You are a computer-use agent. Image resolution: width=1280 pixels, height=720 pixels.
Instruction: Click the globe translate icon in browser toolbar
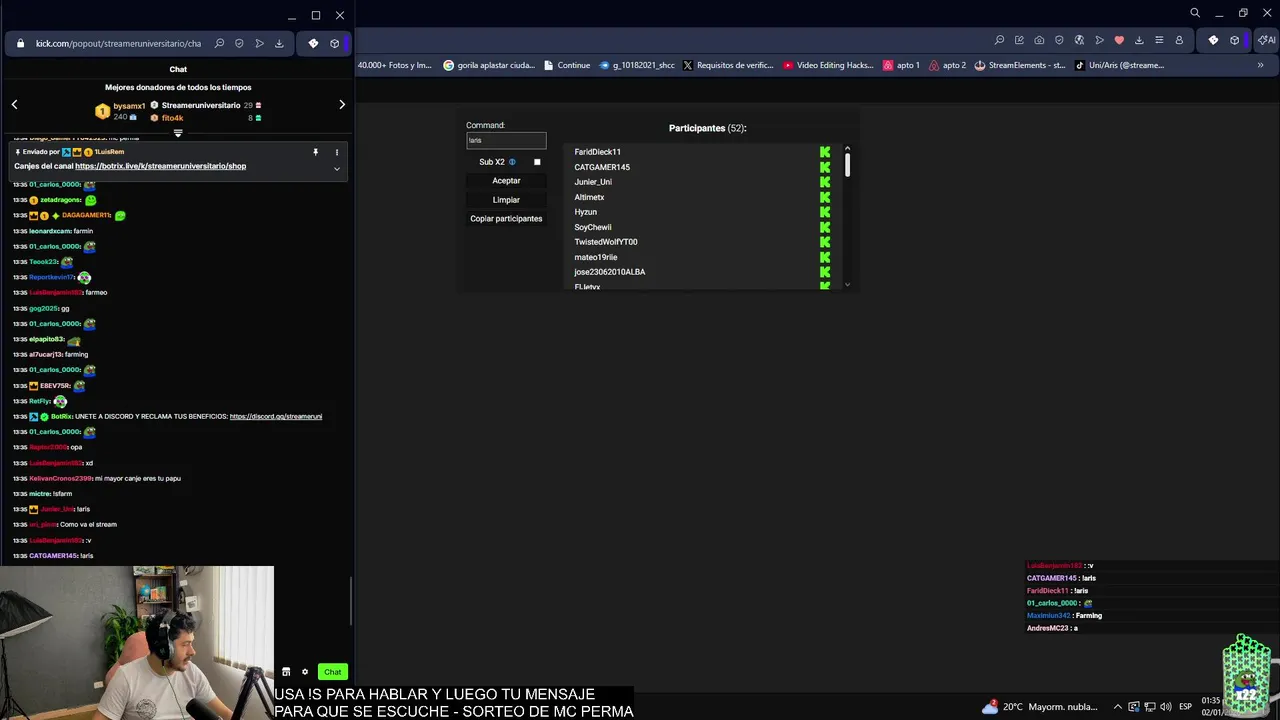pyautogui.click(x=1079, y=40)
